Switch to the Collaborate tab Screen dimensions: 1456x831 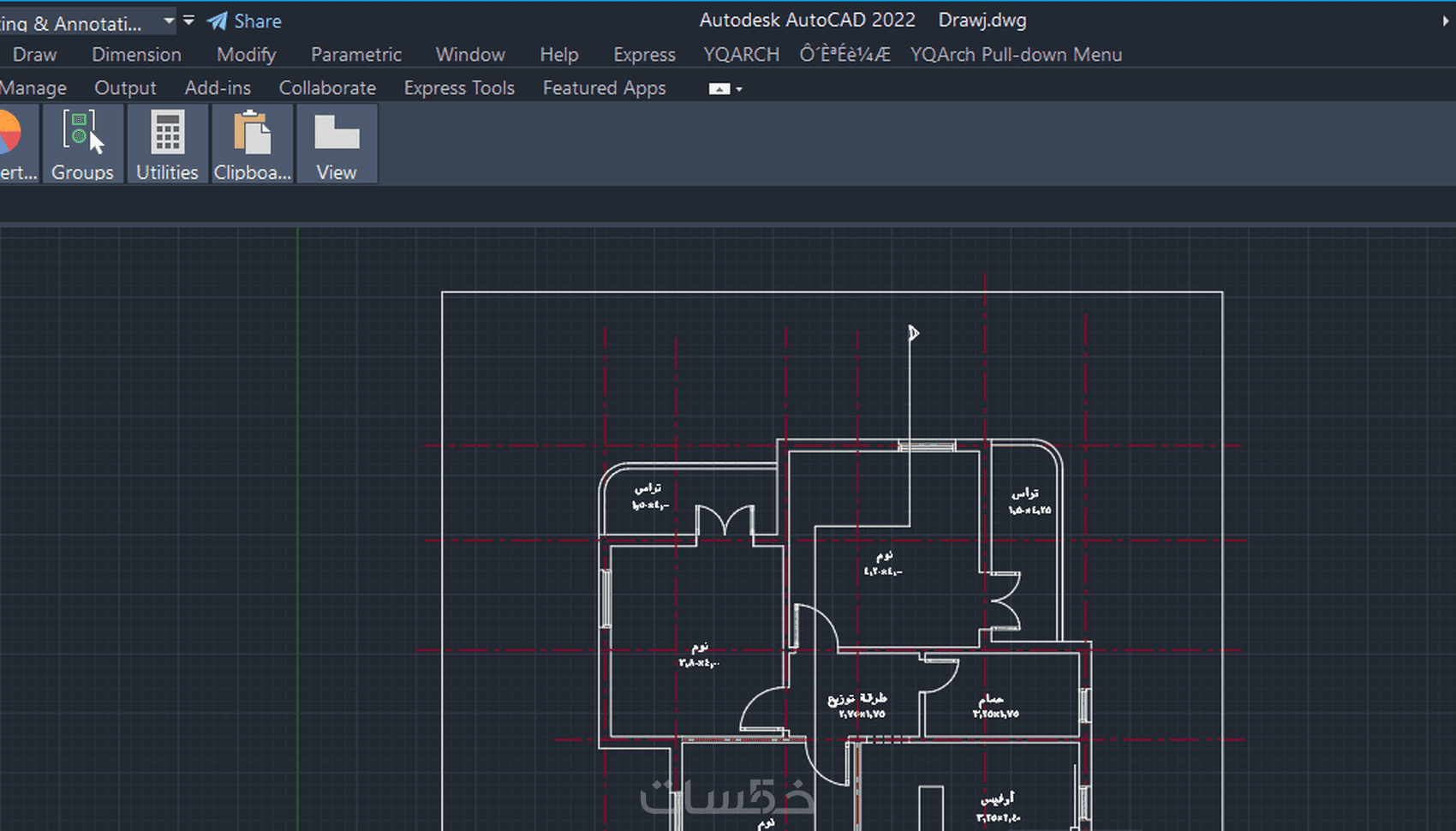tap(327, 88)
